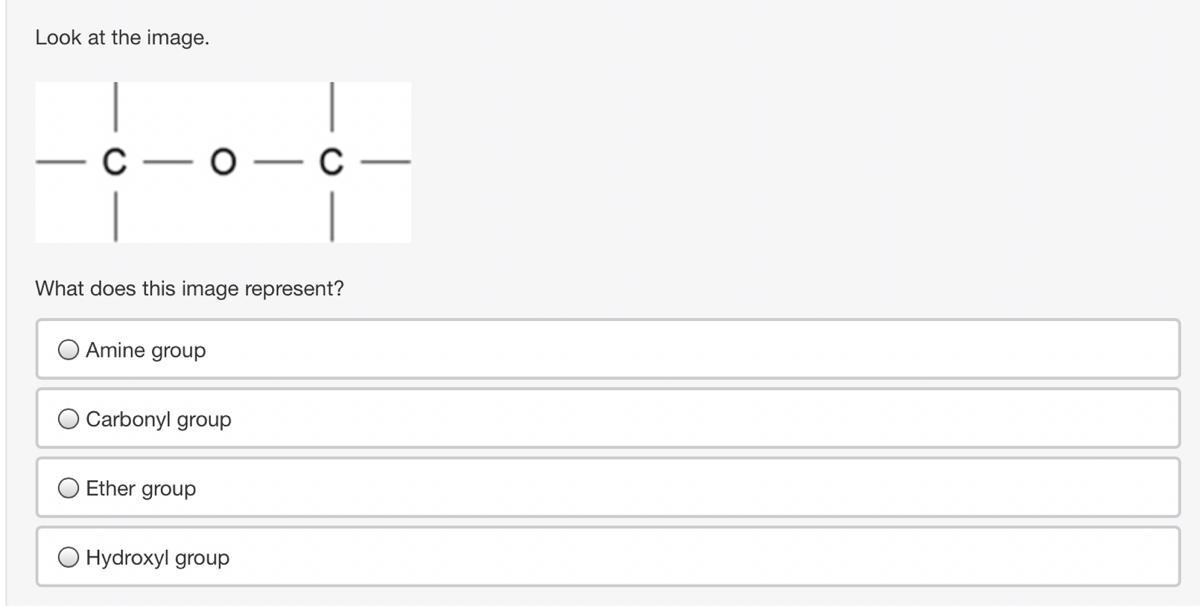Click empty area of the Hydroxyl group answer box
The image size is (1200, 606).
click(700, 558)
